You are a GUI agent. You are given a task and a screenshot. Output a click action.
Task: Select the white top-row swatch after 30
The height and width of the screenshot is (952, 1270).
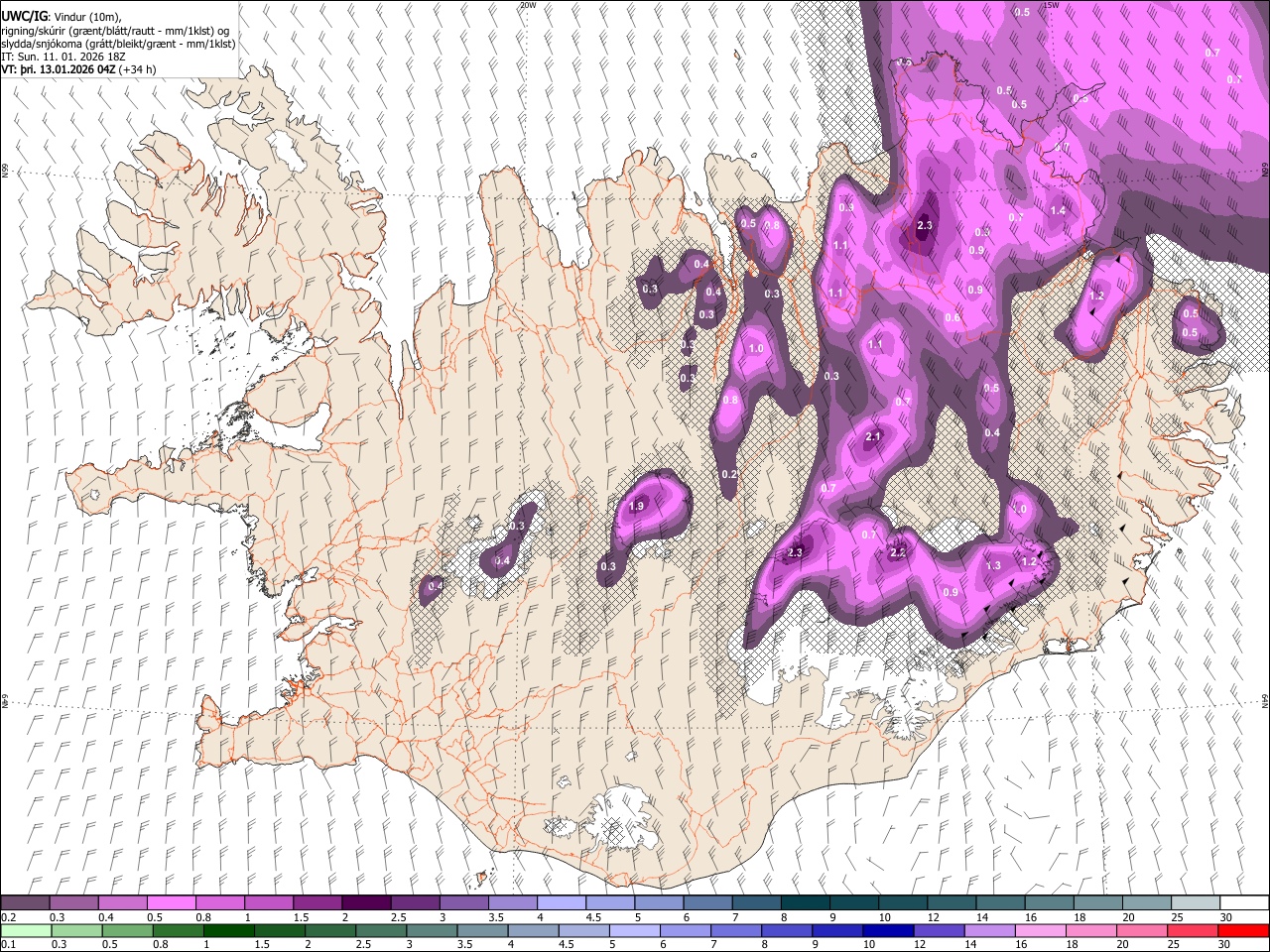1244,903
